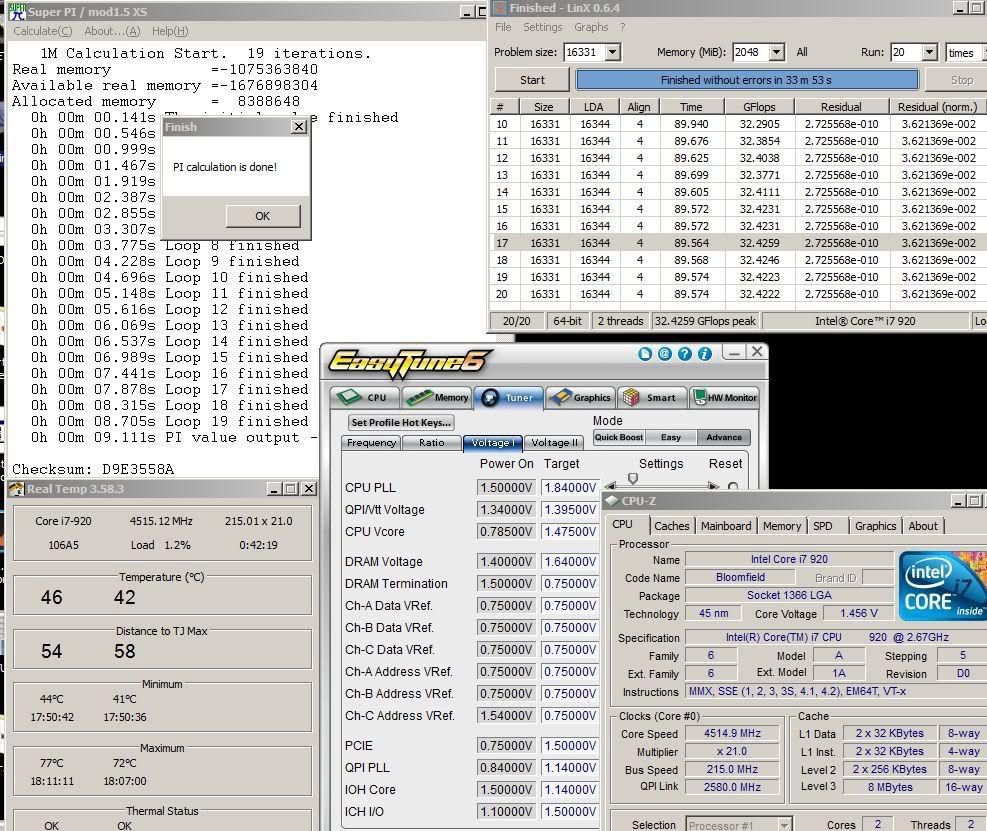This screenshot has width=987, height=831.
Task: Open EasyTune6 help question mark icon
Action: pyautogui.click(x=685, y=354)
